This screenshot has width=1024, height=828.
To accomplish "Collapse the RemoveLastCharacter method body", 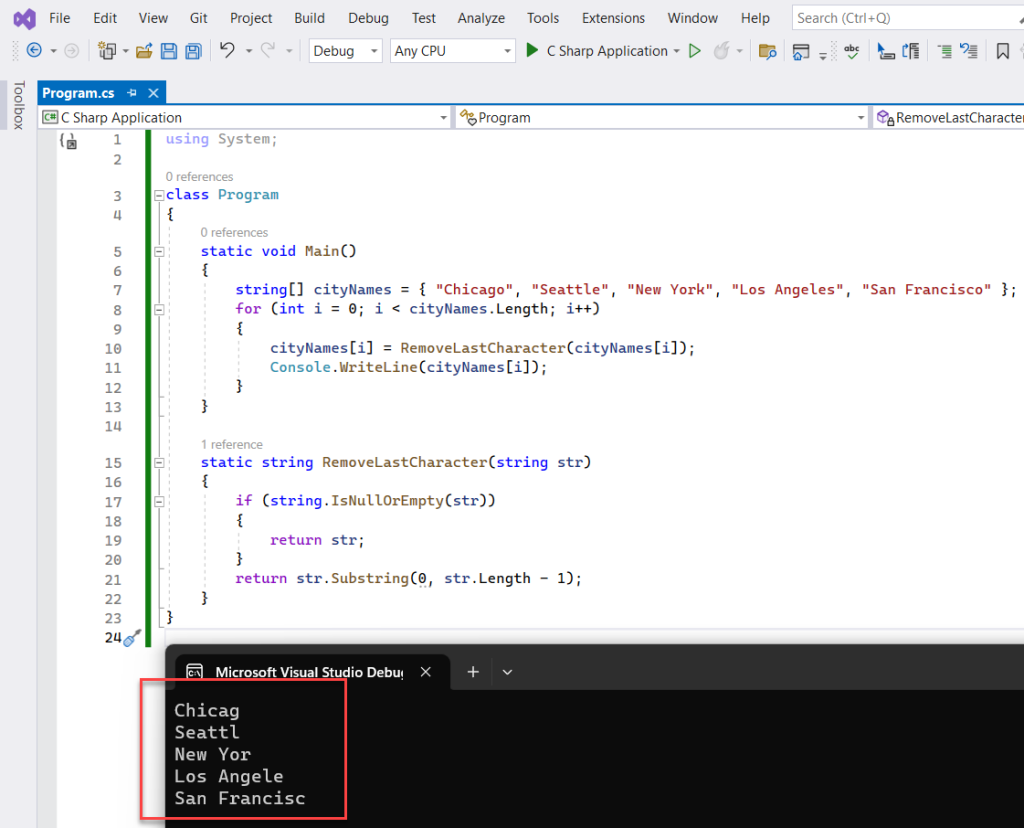I will pos(159,462).
